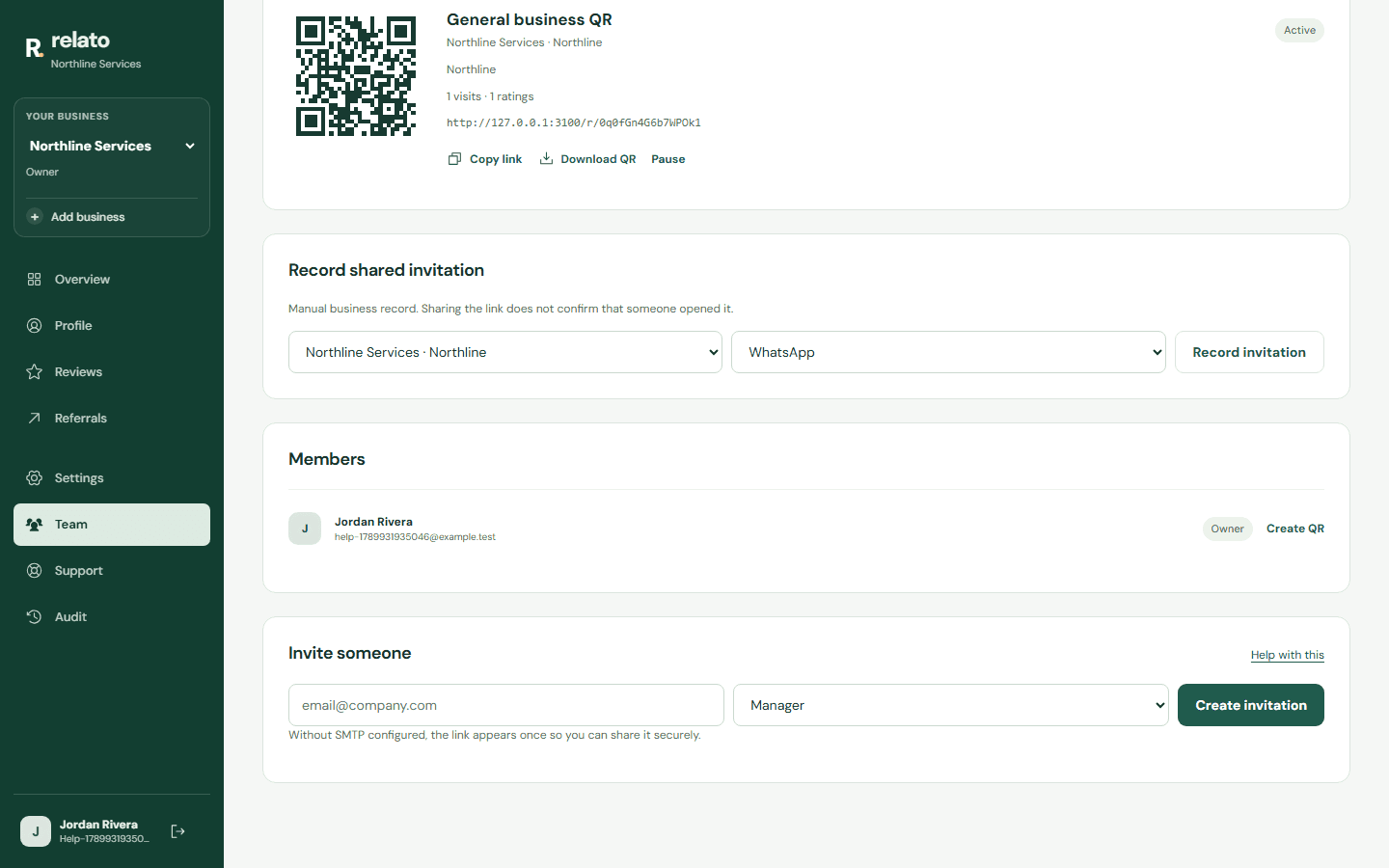The height and width of the screenshot is (868, 1389).
Task: Open the Profile page
Action: (x=112, y=326)
